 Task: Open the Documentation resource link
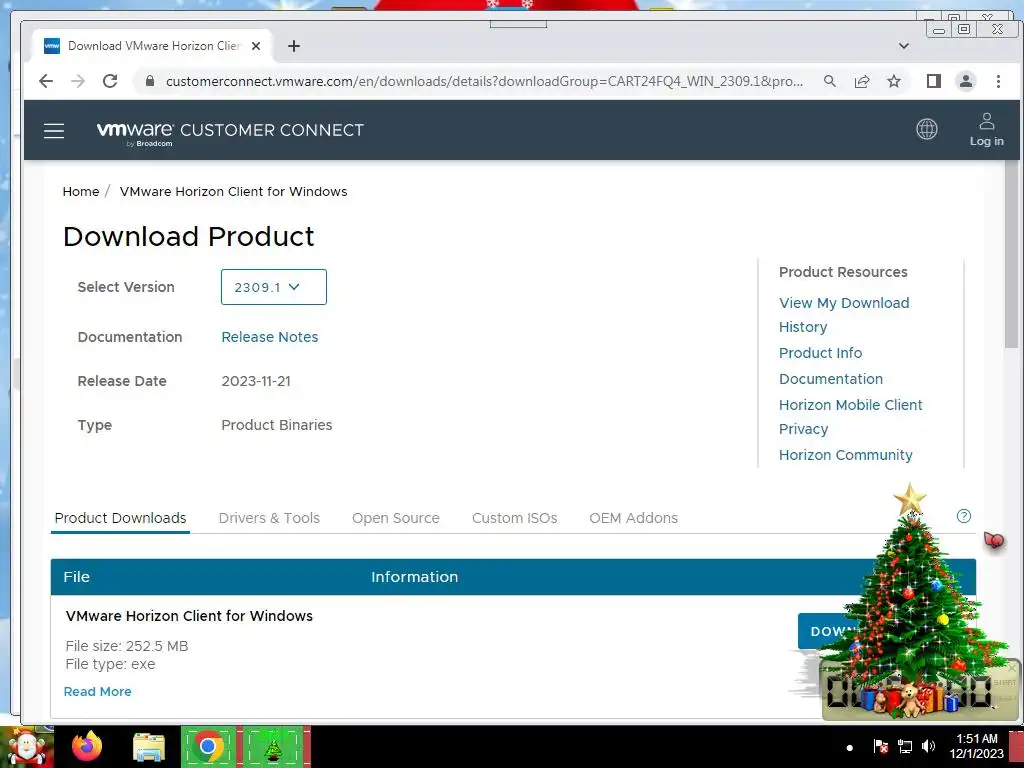click(831, 379)
